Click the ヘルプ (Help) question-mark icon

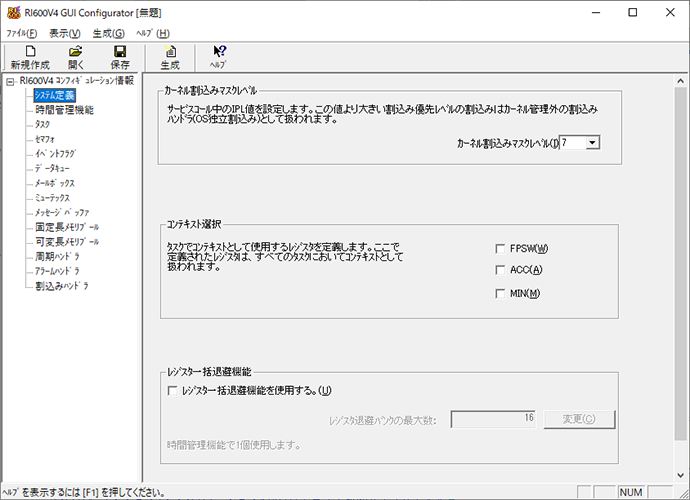pyautogui.click(x=219, y=51)
